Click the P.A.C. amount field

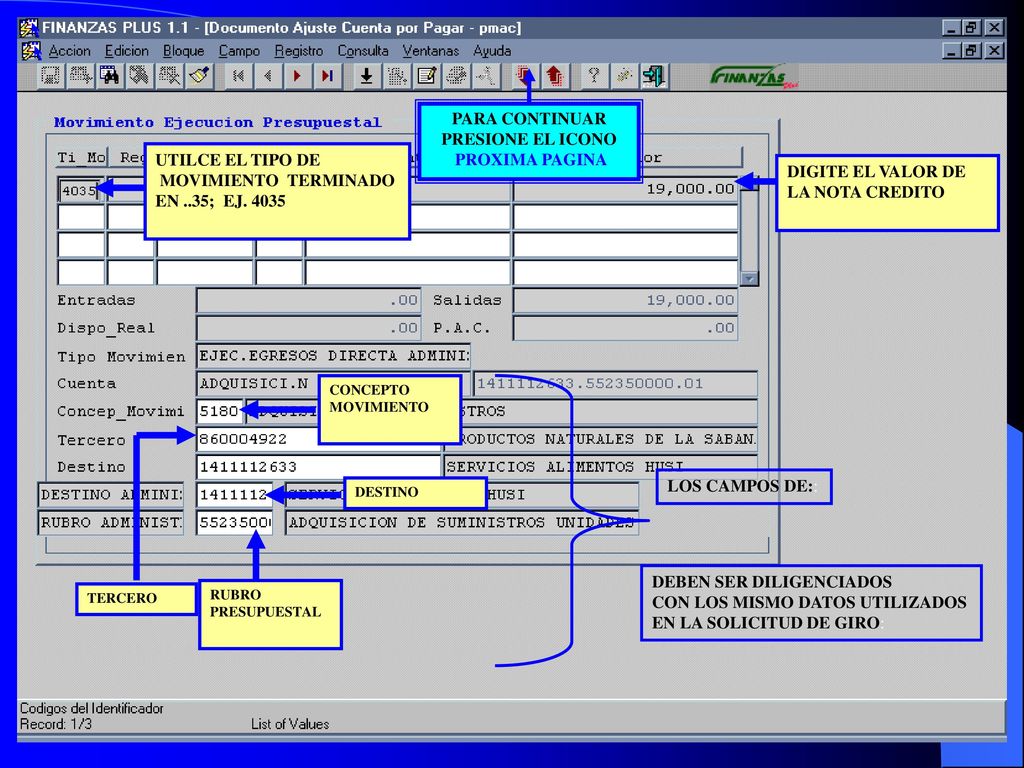tap(626, 328)
